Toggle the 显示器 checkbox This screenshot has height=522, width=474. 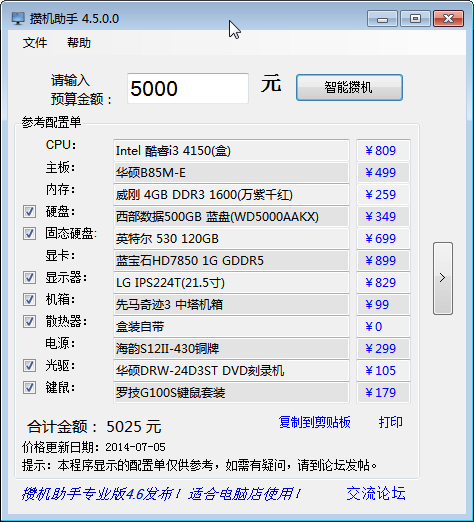(29, 277)
